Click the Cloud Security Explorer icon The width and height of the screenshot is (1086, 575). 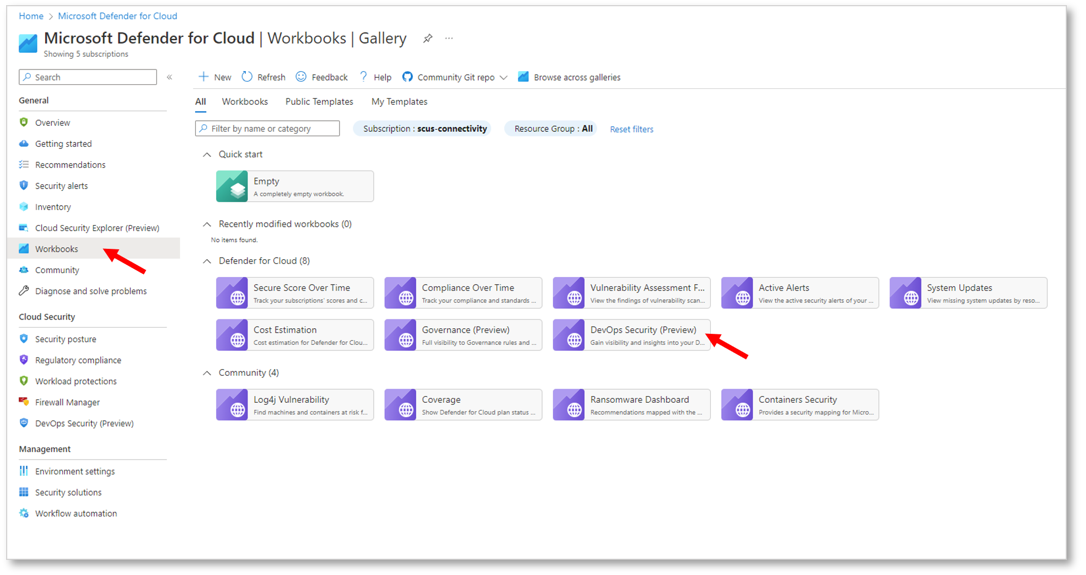[24, 228]
